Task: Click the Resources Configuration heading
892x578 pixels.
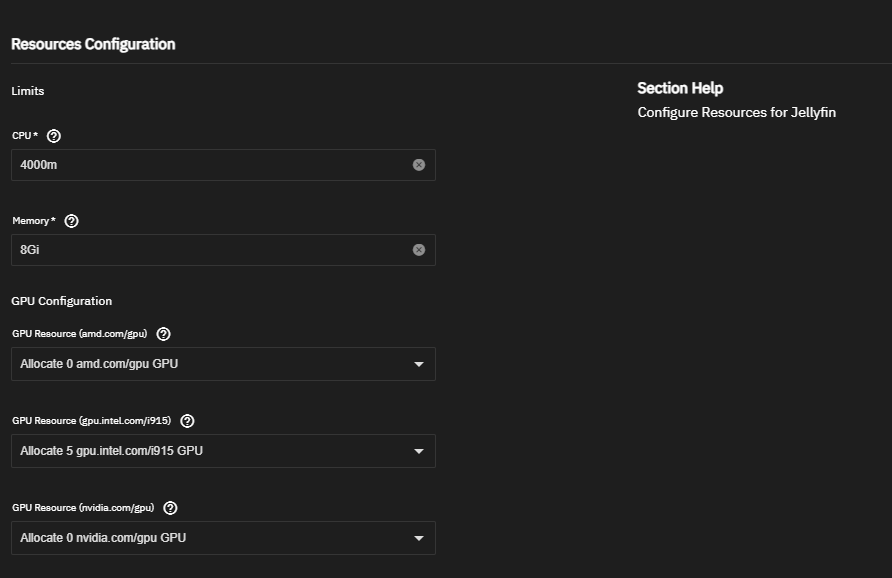Action: (x=93, y=44)
